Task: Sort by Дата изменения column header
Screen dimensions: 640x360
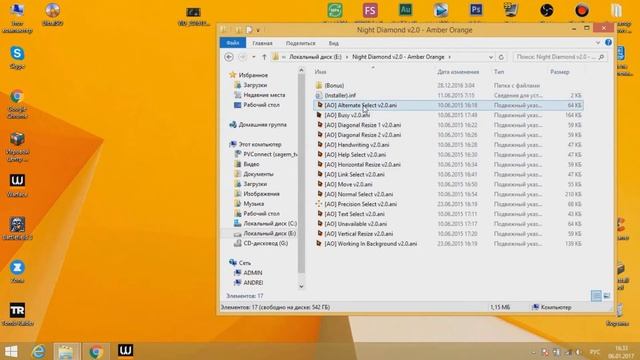Action: coord(458,72)
